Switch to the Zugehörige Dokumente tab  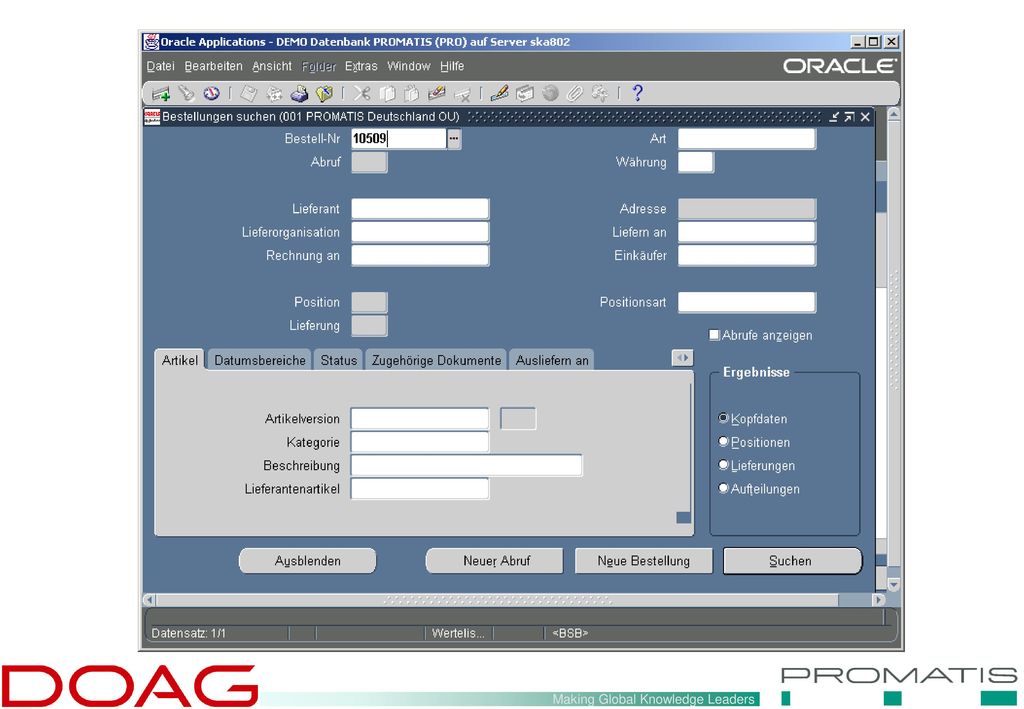436,360
